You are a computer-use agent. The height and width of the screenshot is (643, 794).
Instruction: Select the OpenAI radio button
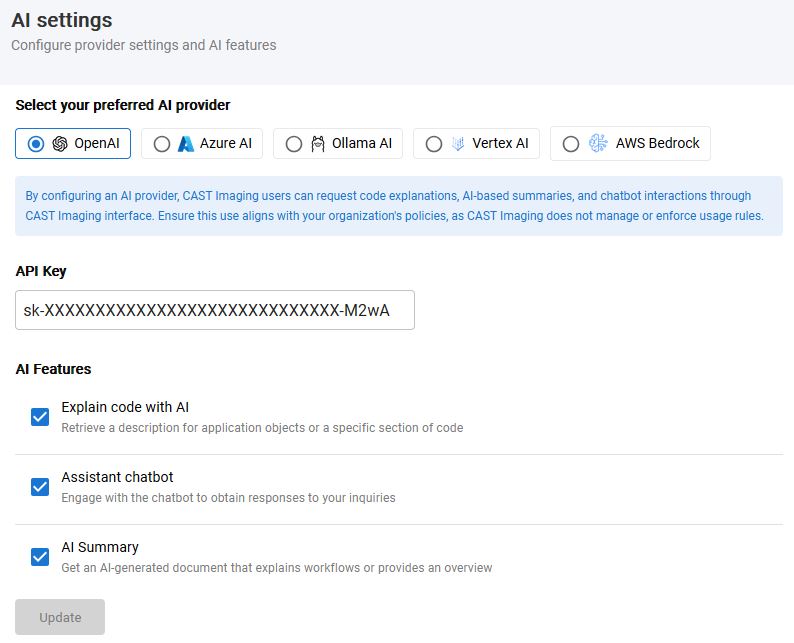tap(36, 144)
